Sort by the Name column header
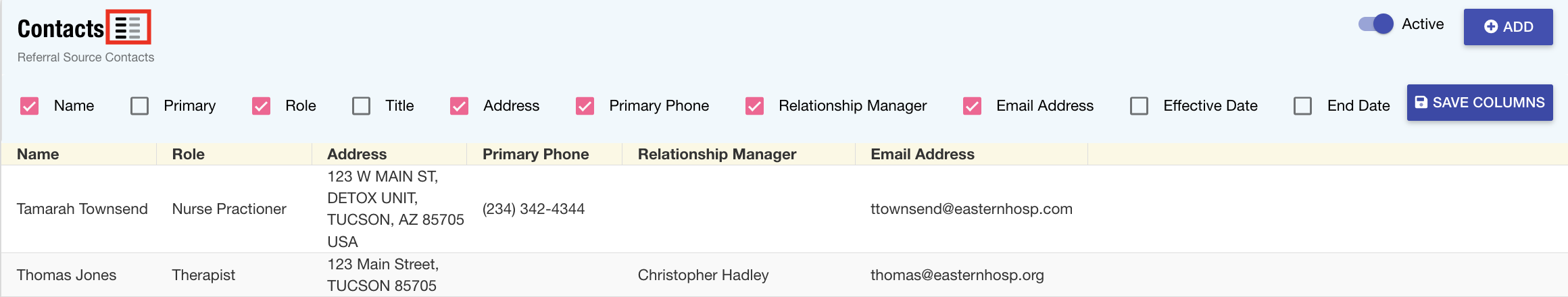 [38, 154]
